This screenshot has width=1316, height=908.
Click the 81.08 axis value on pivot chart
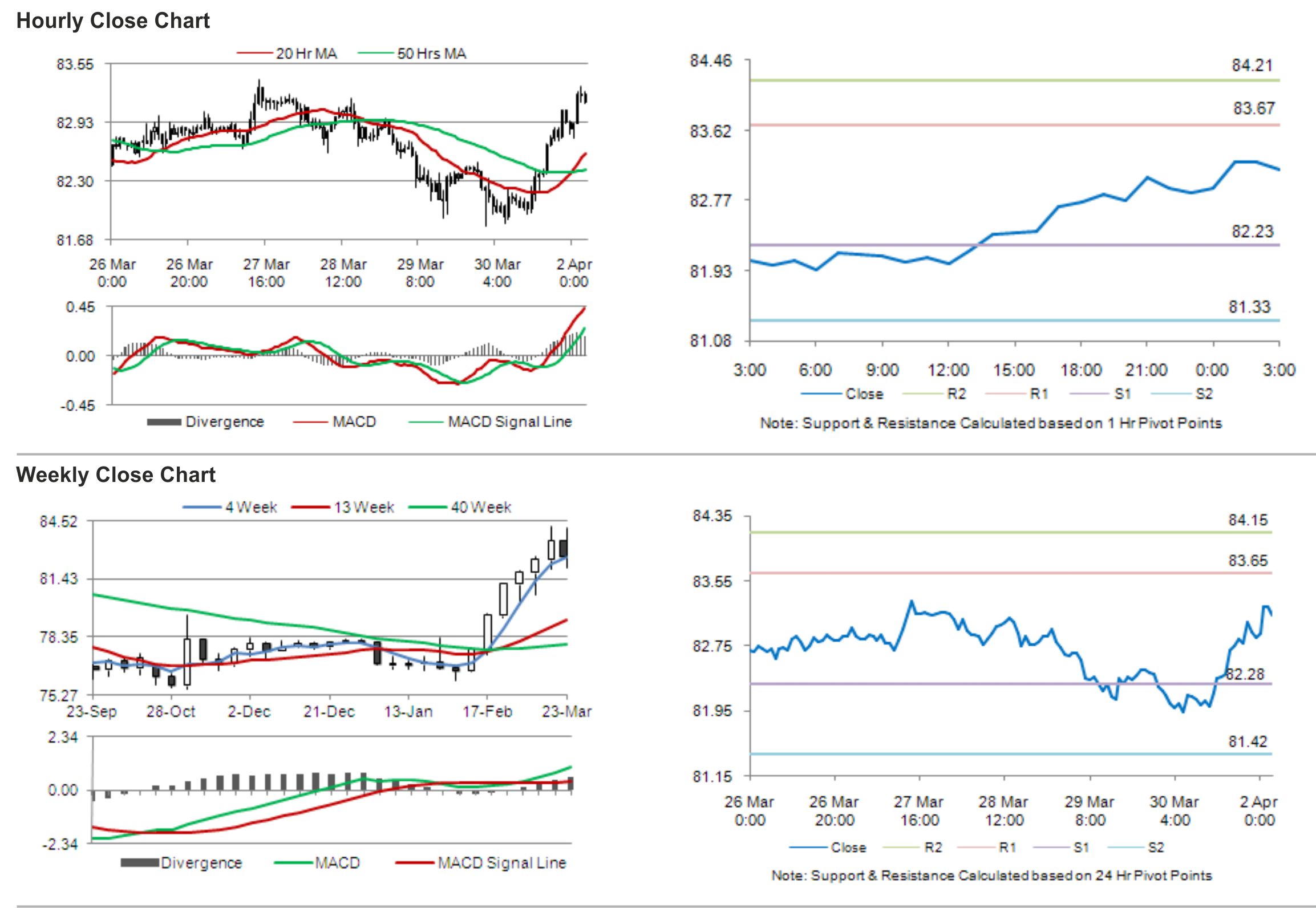pos(711,341)
